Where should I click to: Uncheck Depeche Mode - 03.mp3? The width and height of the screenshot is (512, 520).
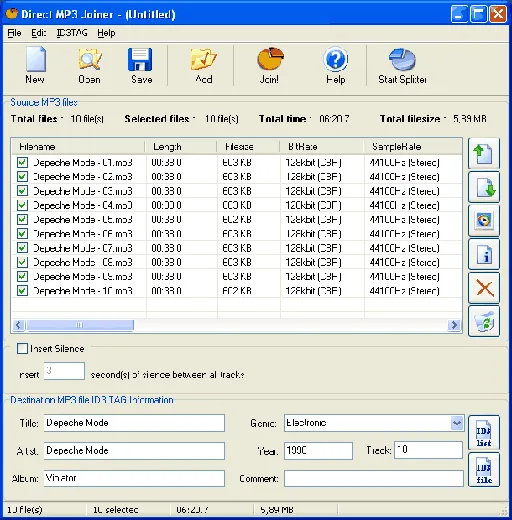22,191
